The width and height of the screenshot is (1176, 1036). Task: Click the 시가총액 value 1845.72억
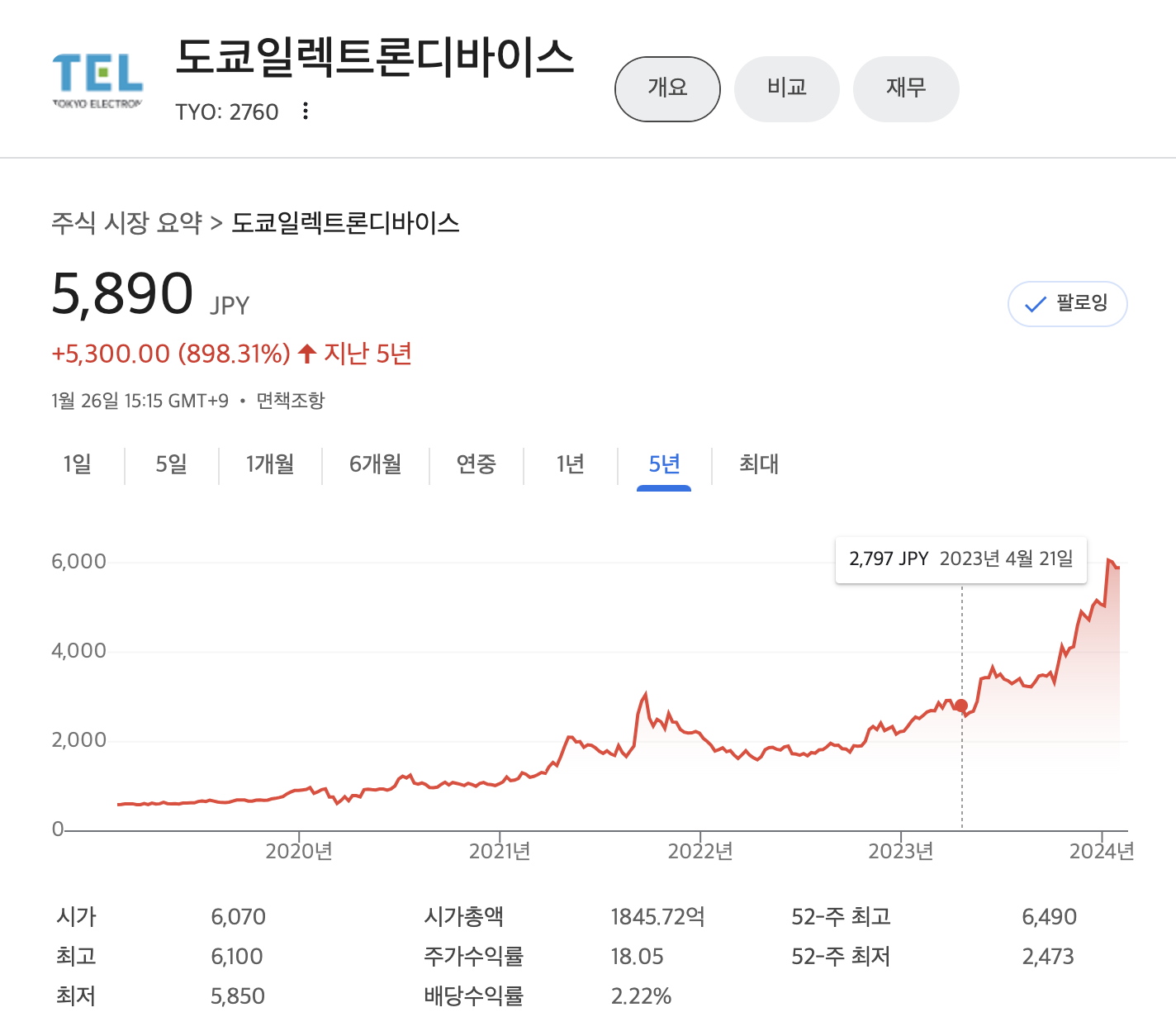[657, 917]
